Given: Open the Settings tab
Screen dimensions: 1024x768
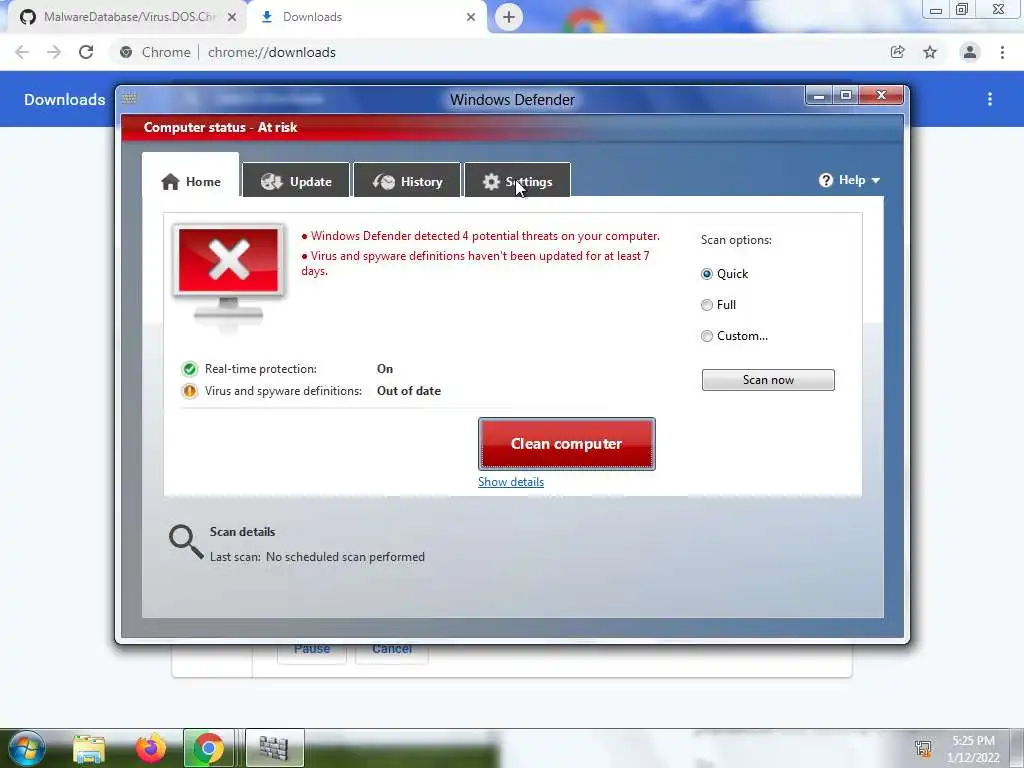Looking at the screenshot, I should [517, 181].
